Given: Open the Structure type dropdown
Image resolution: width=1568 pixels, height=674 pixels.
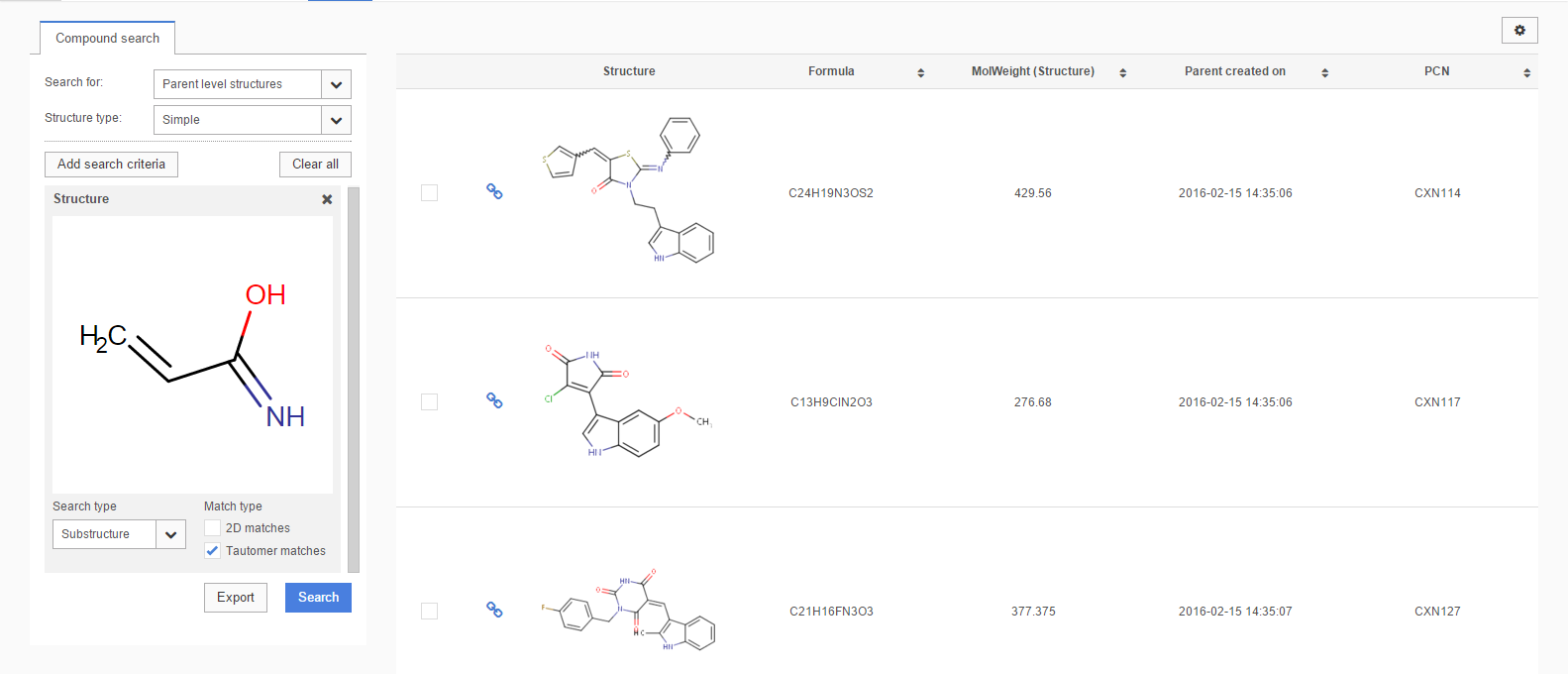Looking at the screenshot, I should (x=336, y=120).
